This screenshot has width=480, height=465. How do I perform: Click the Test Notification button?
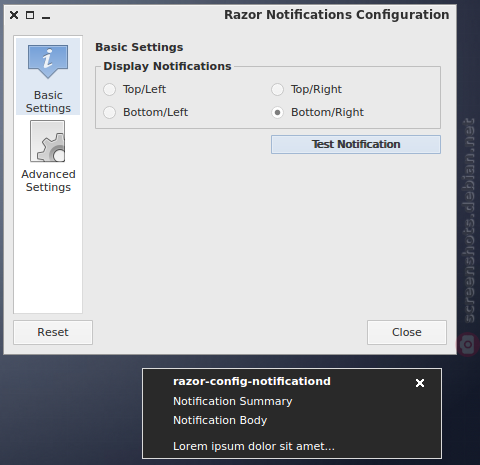click(356, 144)
